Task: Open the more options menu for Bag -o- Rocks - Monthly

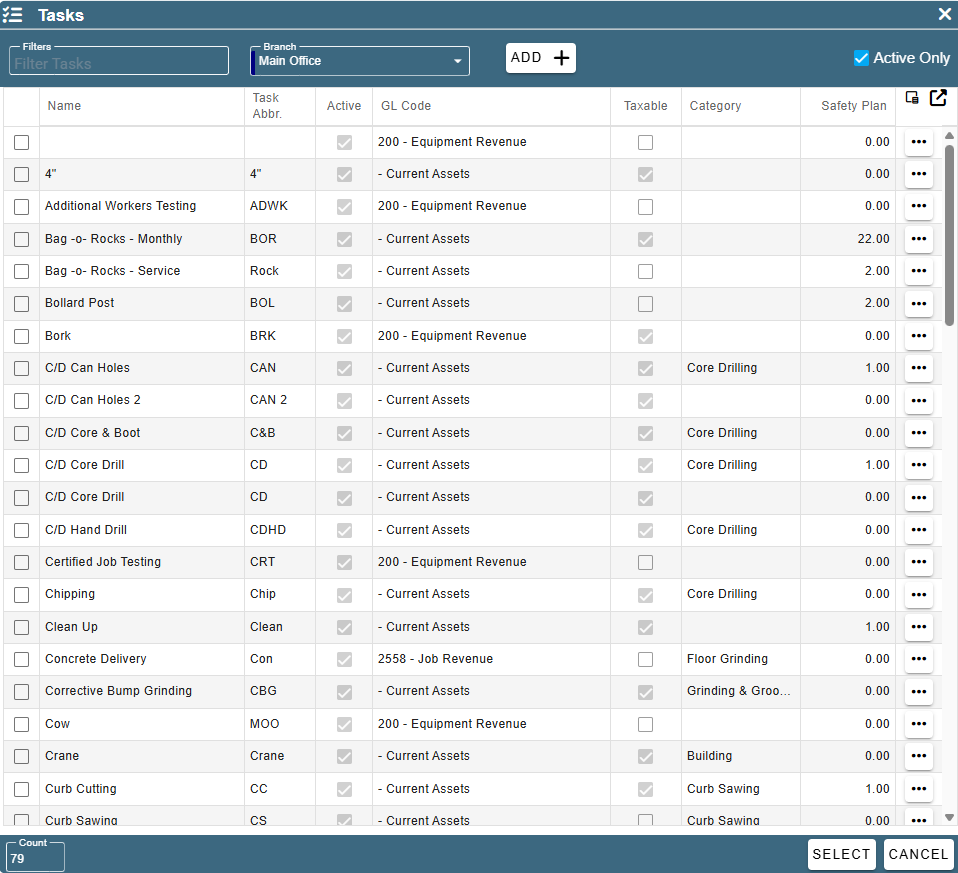Action: coord(918,239)
